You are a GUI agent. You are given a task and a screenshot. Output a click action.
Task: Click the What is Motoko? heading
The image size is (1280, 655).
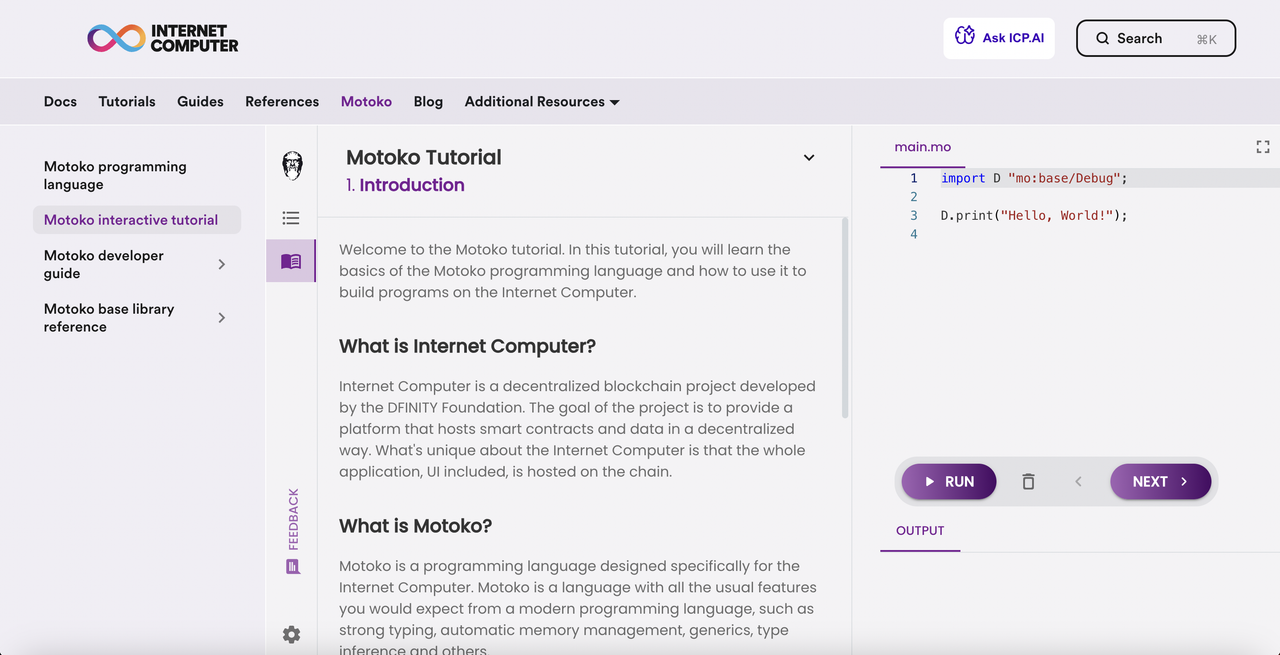click(415, 526)
